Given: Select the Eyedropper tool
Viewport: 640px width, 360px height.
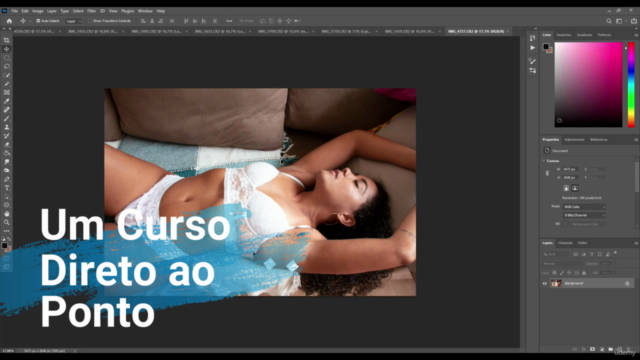Looking at the screenshot, I should tap(7, 101).
